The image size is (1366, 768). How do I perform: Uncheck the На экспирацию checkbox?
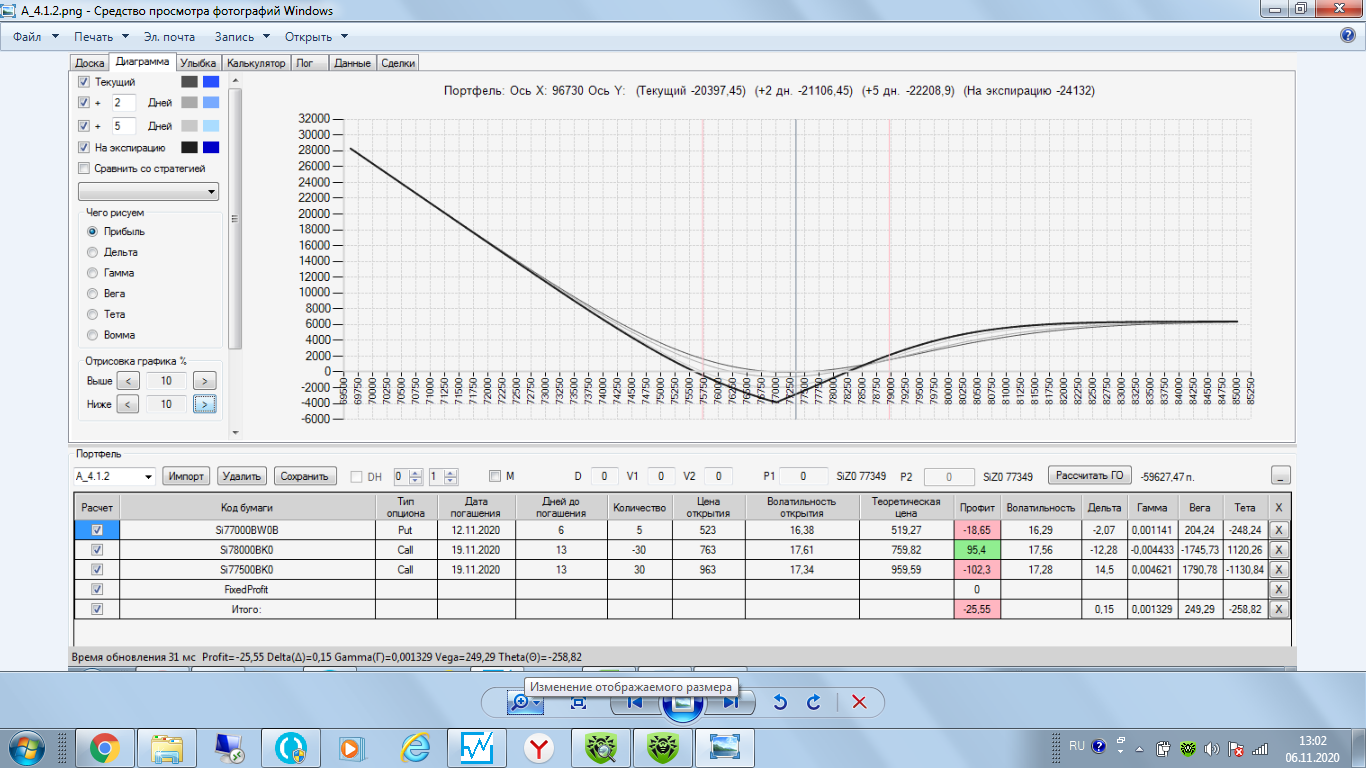click(x=84, y=147)
